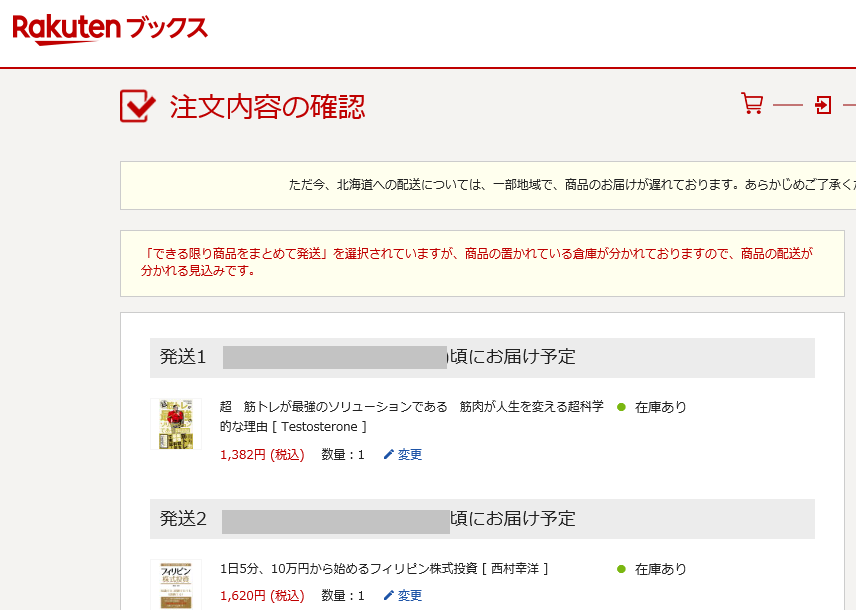Click the green stock dot for the 西村幸洋 book
Image resolution: width=856 pixels, height=610 pixels.
click(621, 569)
